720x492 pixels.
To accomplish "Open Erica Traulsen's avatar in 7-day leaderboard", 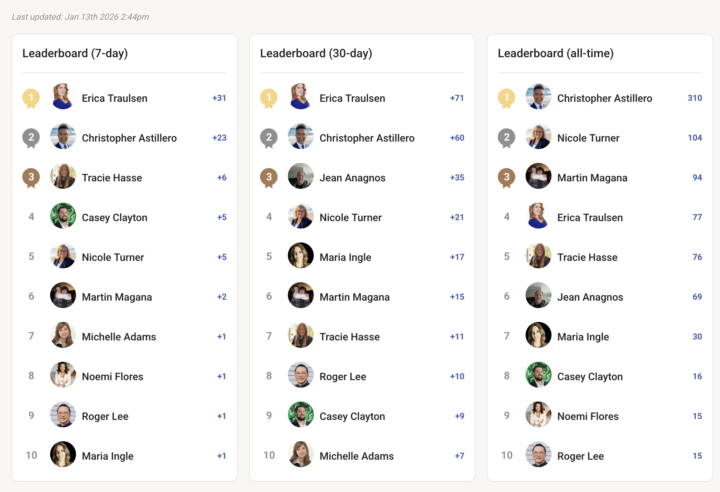I will [x=63, y=96].
